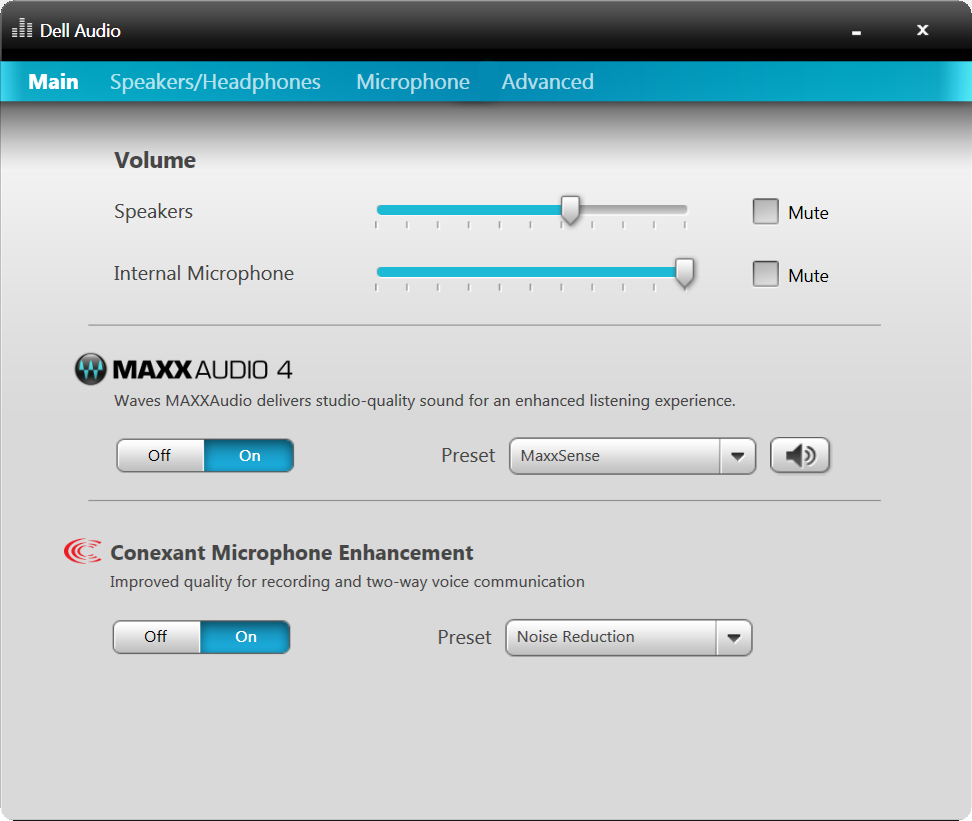Viewport: 972px width, 821px height.
Task: Click the MAXXAUDIO 4 logo text
Action: click(x=202, y=370)
